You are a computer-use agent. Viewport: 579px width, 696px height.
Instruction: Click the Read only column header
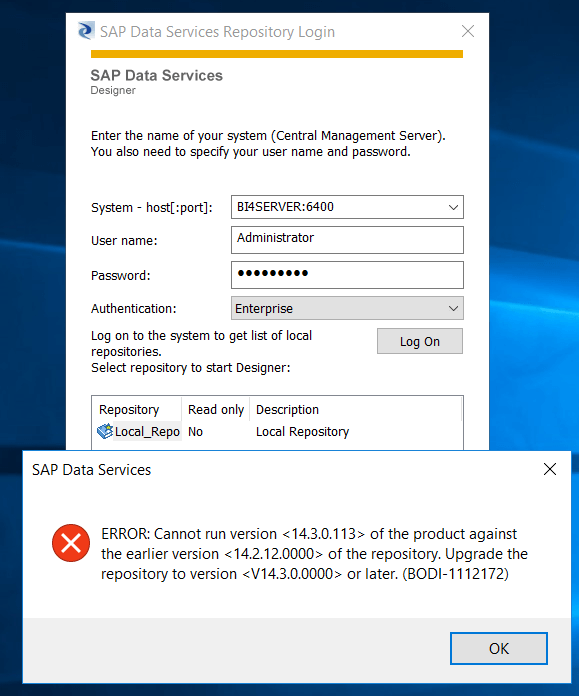point(216,409)
